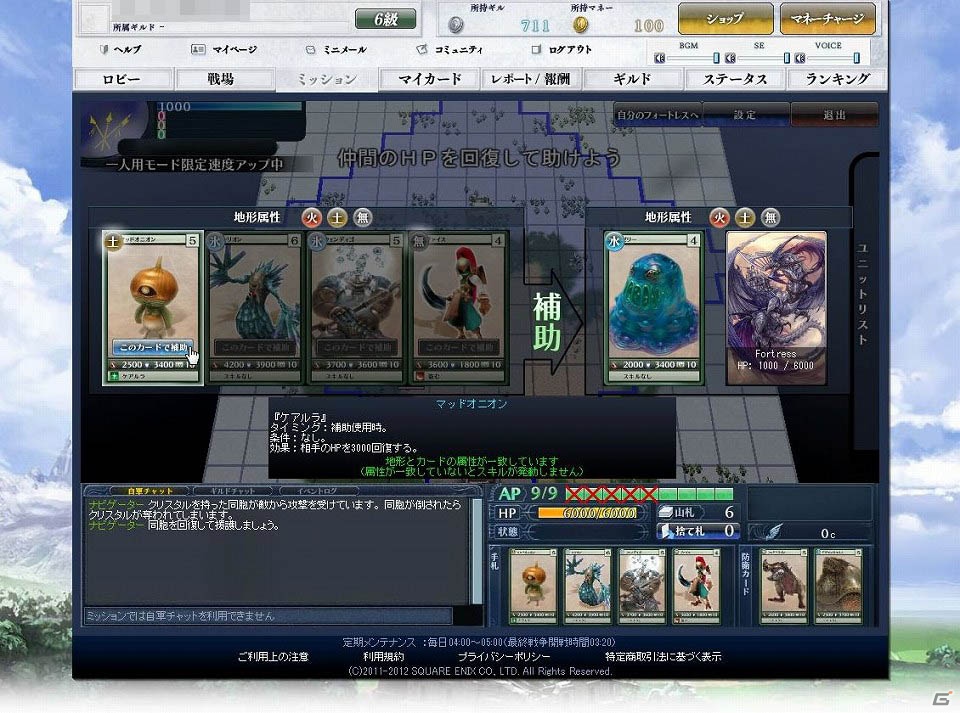Click the 土 attribute badge on onion card
This screenshot has height=713, width=960.
point(113,242)
